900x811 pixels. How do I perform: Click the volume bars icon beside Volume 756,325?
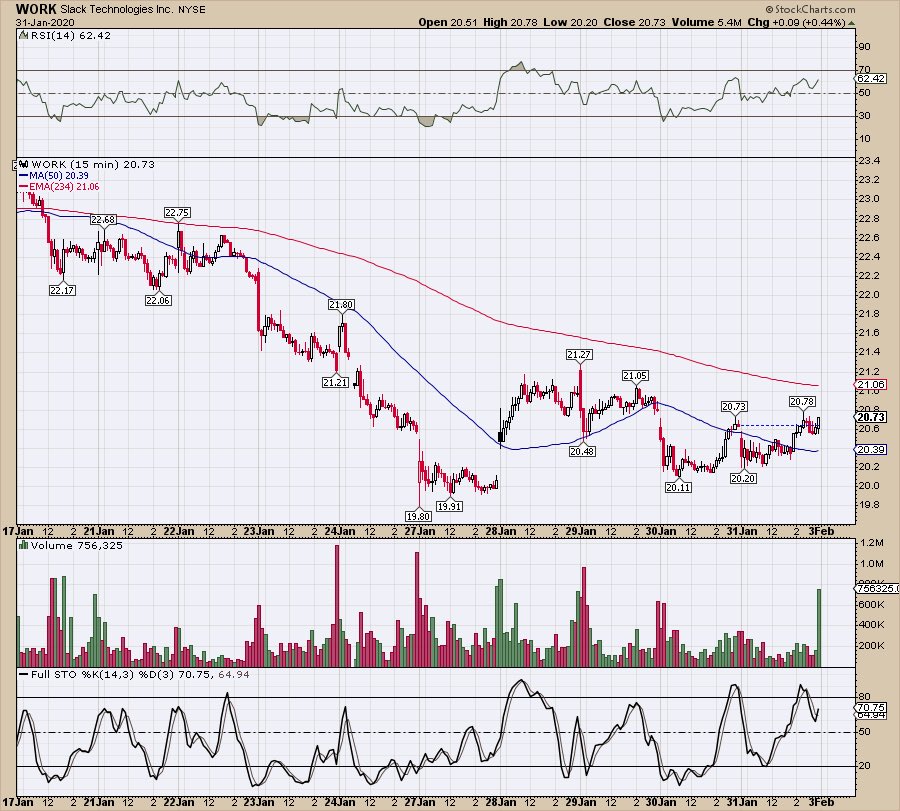(24, 545)
